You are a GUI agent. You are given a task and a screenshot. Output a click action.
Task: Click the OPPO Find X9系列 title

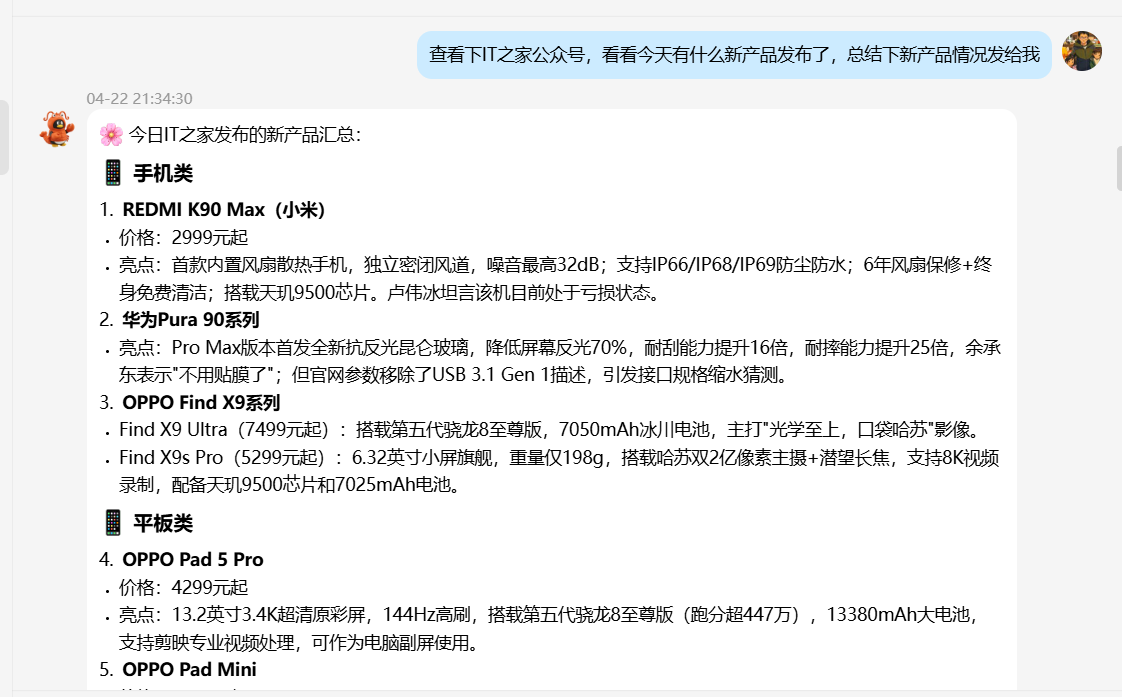pos(201,403)
